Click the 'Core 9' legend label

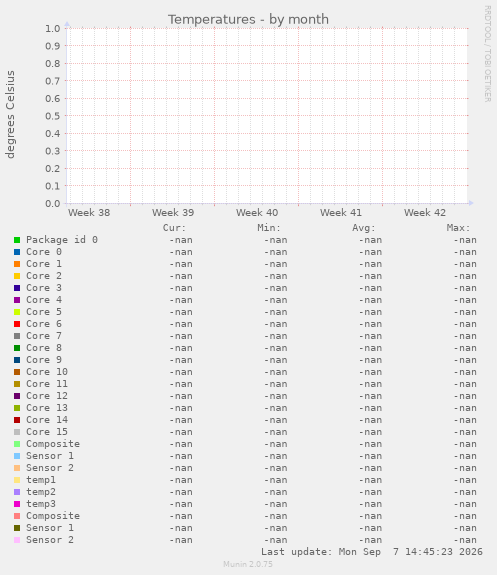point(44,360)
